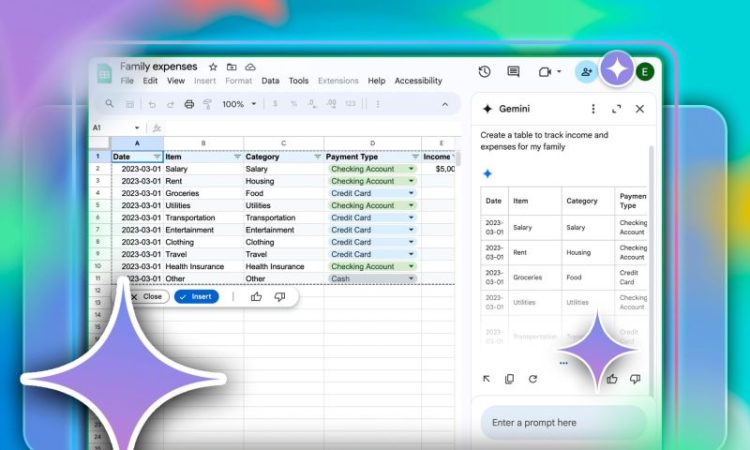Copy Gemini response using copy icon
Screen dimensions: 750x450
tap(509, 379)
